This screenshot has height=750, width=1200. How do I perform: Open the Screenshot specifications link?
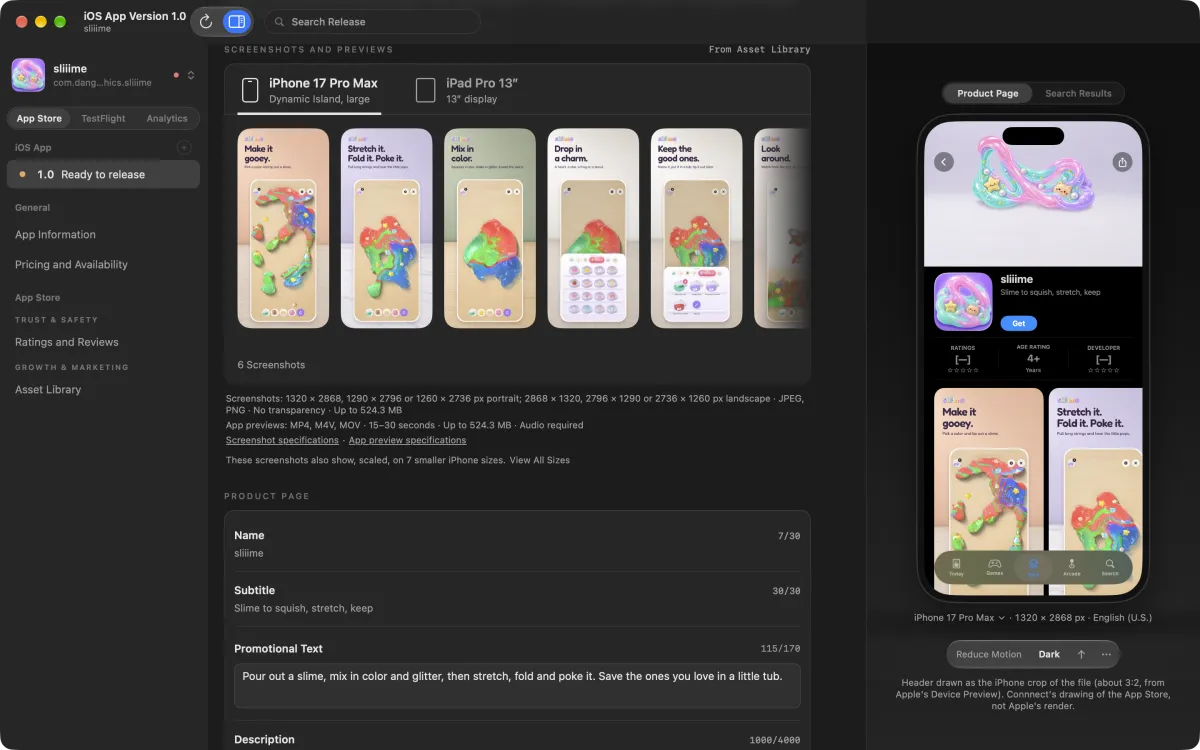[282, 440]
